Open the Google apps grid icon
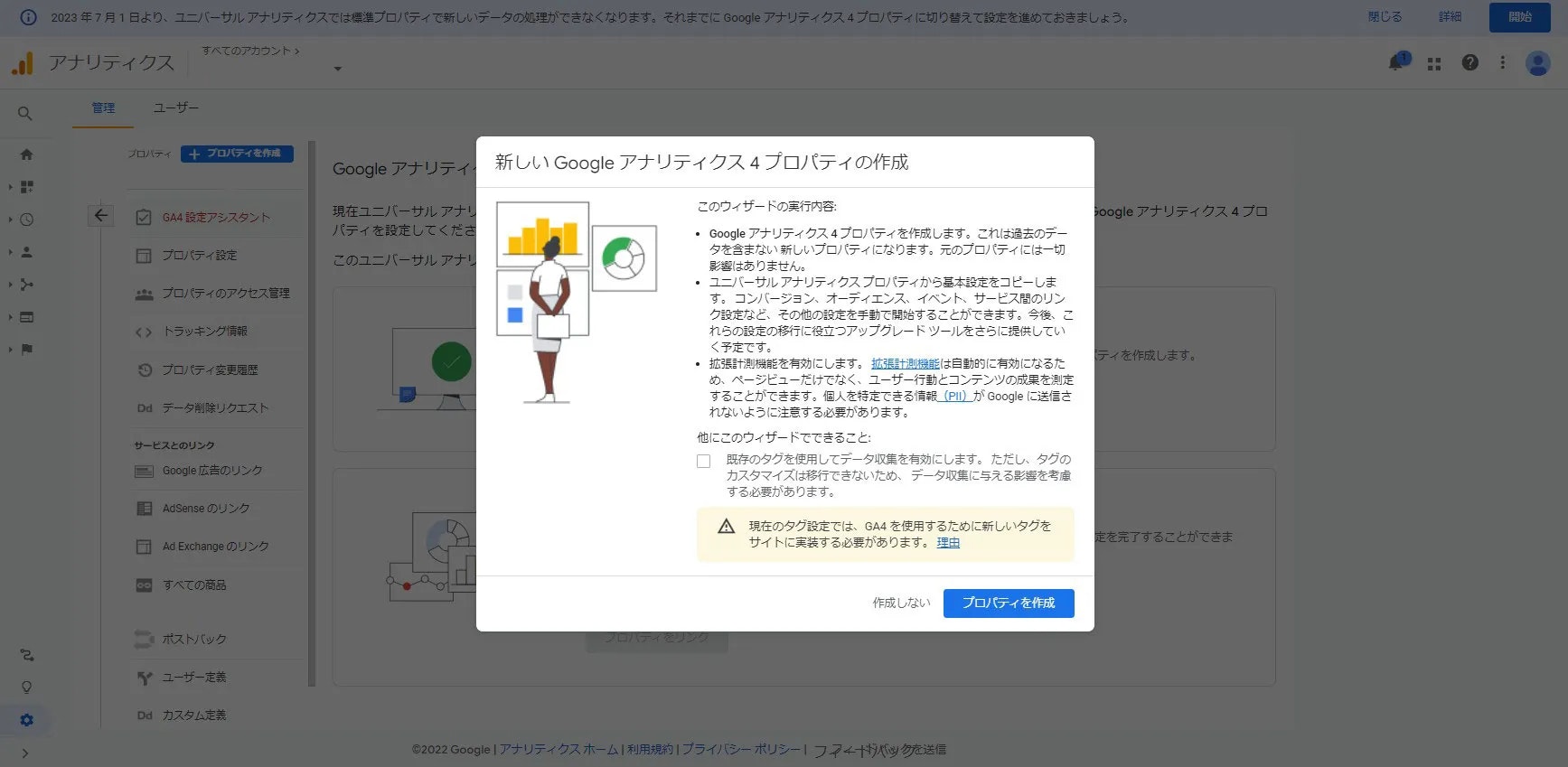Viewport: 1568px width, 767px height. click(x=1434, y=63)
